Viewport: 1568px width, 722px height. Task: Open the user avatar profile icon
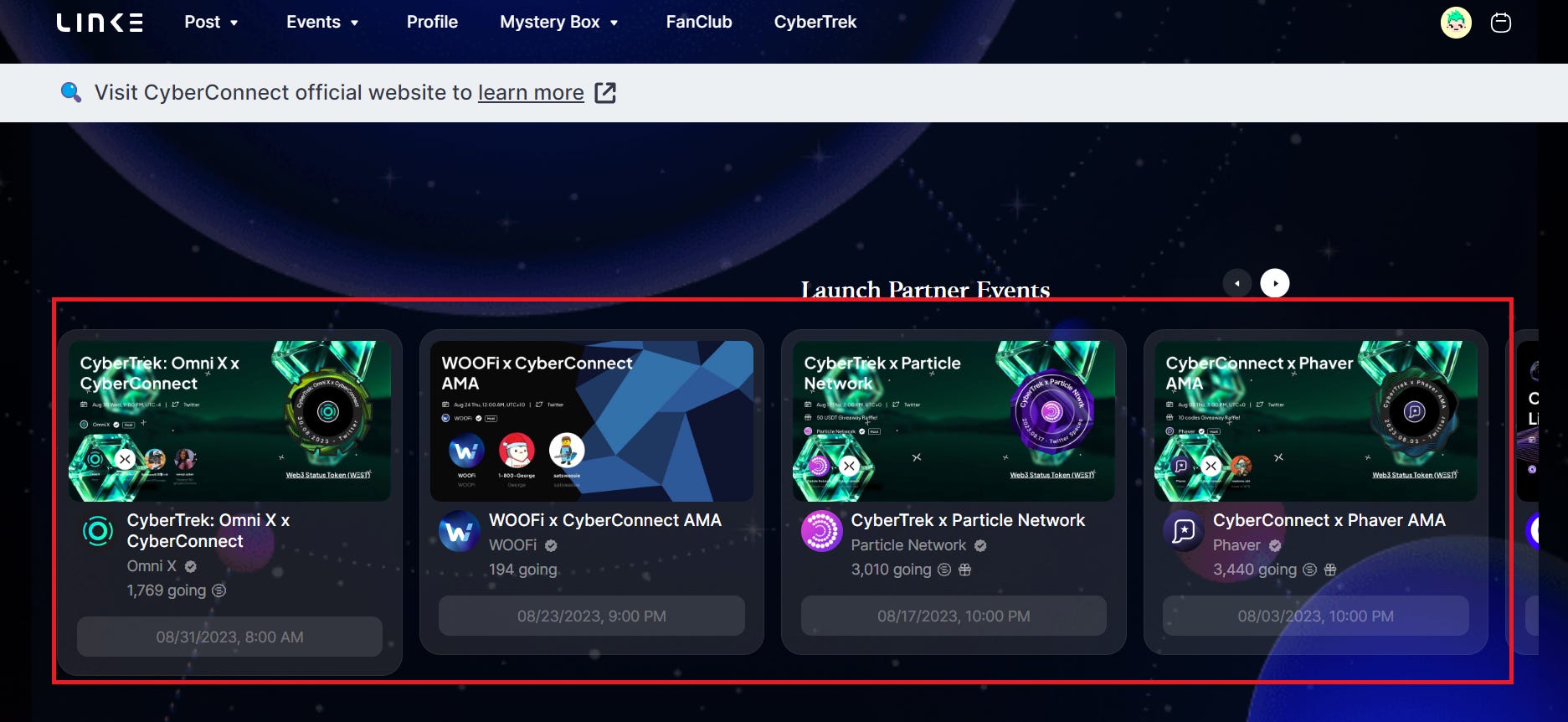1456,23
